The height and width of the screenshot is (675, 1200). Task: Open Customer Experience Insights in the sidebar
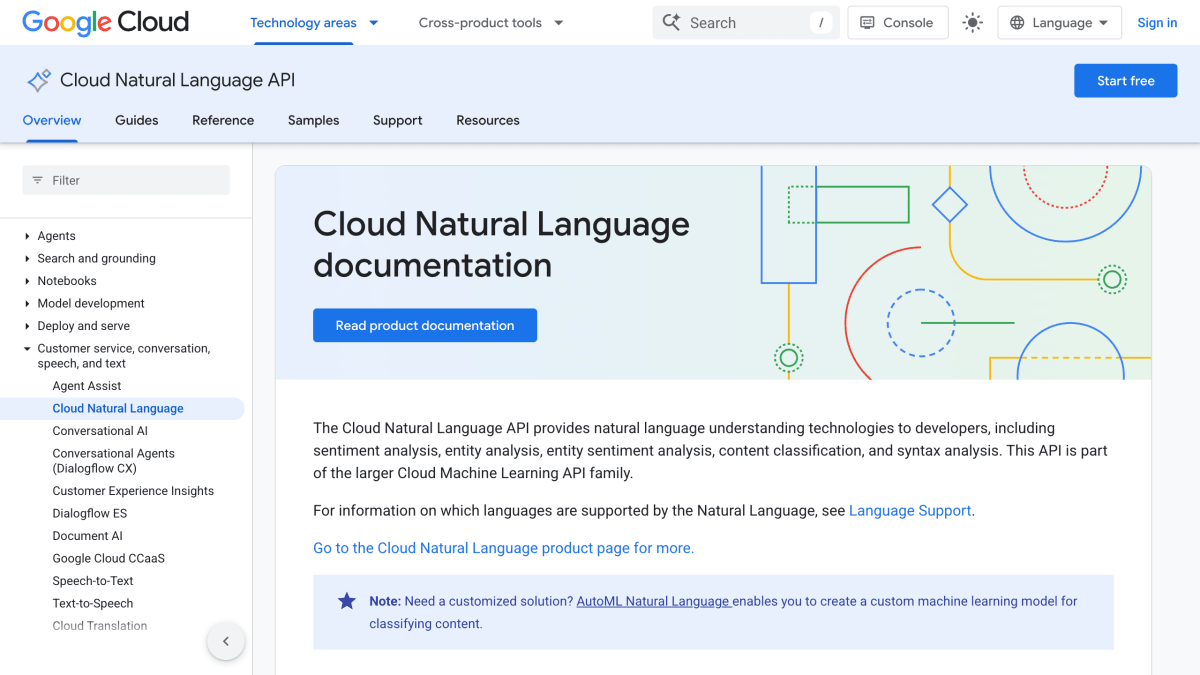pos(133,491)
